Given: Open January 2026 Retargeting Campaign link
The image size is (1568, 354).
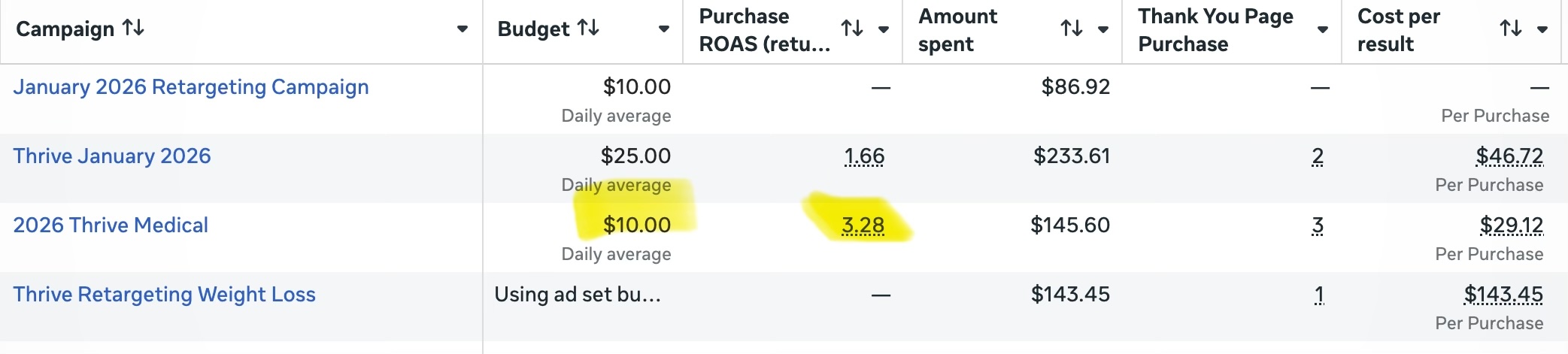Looking at the screenshot, I should point(191,87).
